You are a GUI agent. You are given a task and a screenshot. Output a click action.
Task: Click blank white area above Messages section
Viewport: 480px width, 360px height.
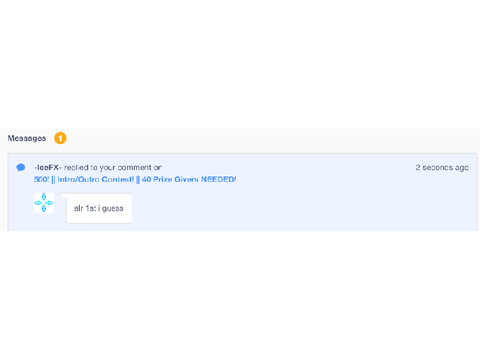(240, 63)
